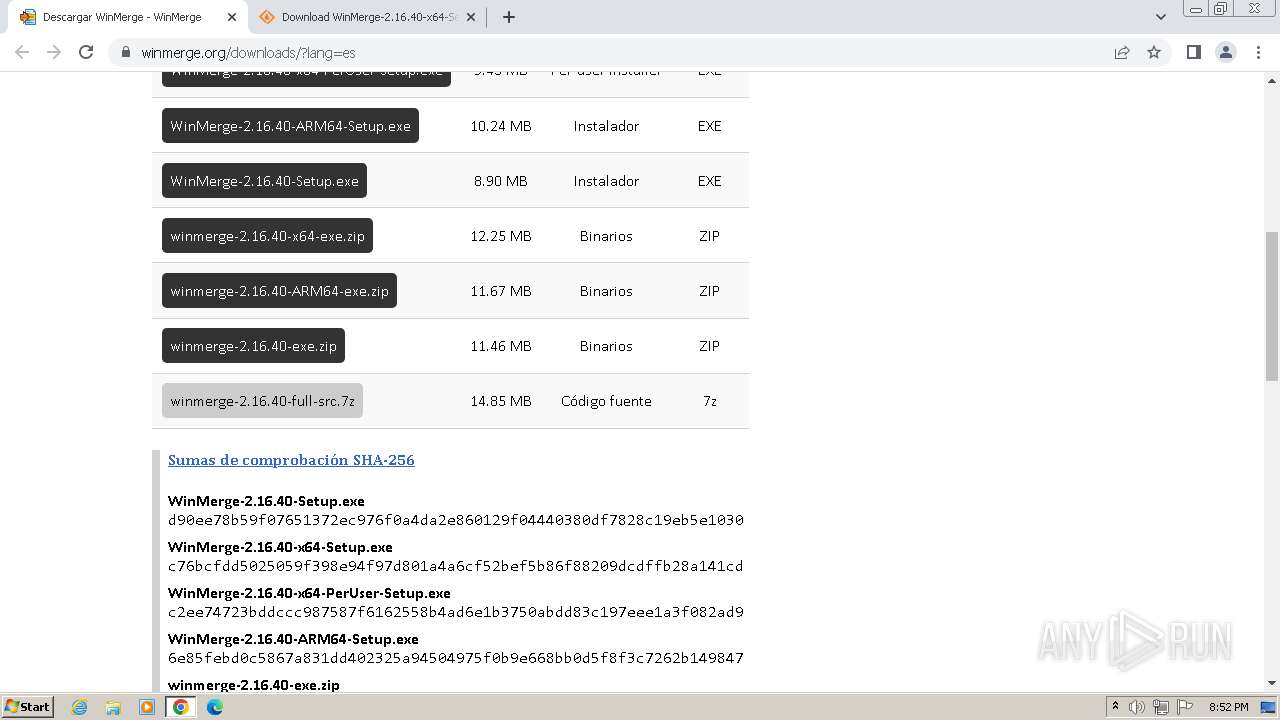Viewport: 1280px width, 720px height.
Task: Click the 8:52 PM taskbar clock
Action: tap(1229, 707)
